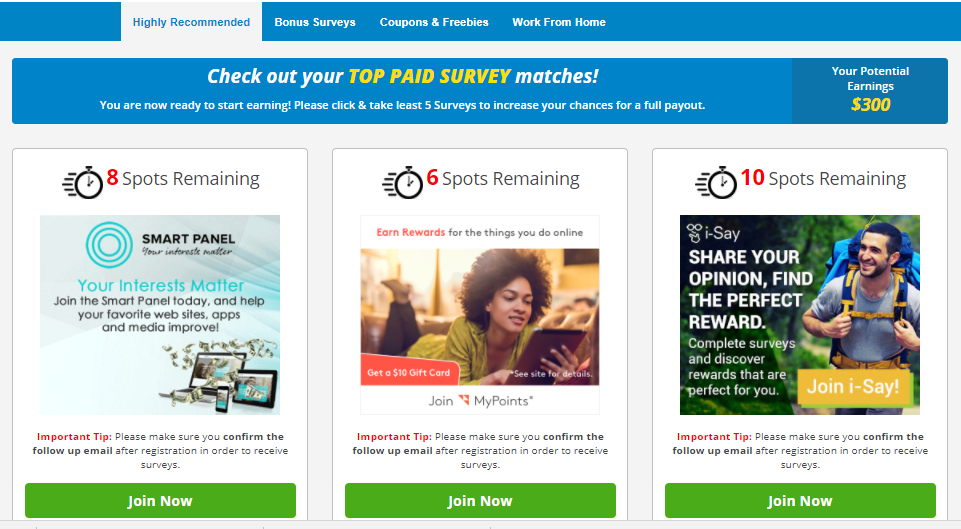Screen dimensions: 961x529
Task: Click the devices with money image
Action: coord(221,376)
